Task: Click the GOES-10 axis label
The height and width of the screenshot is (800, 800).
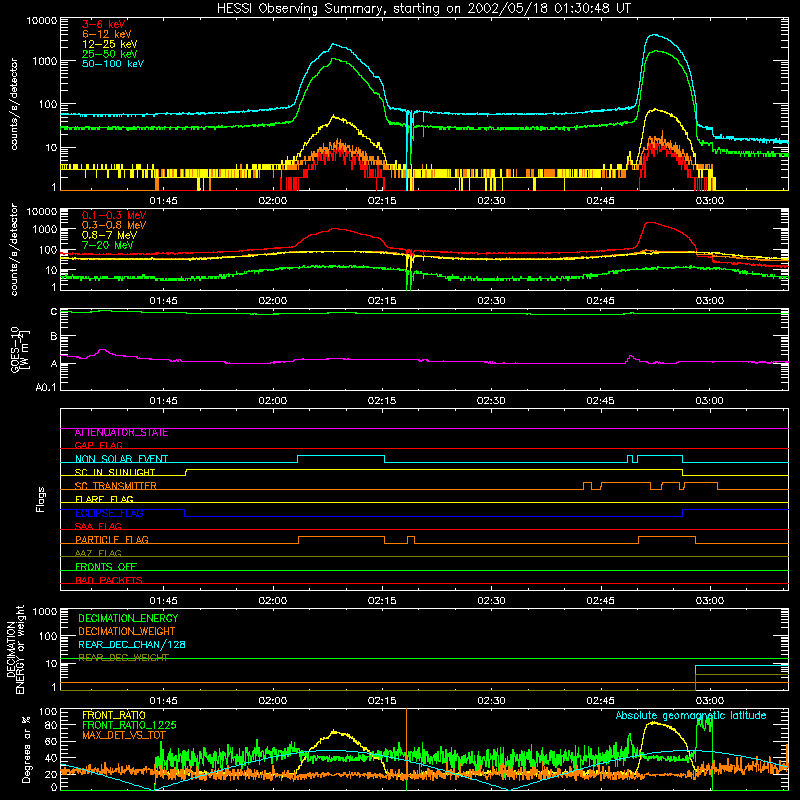Action: click(20, 349)
